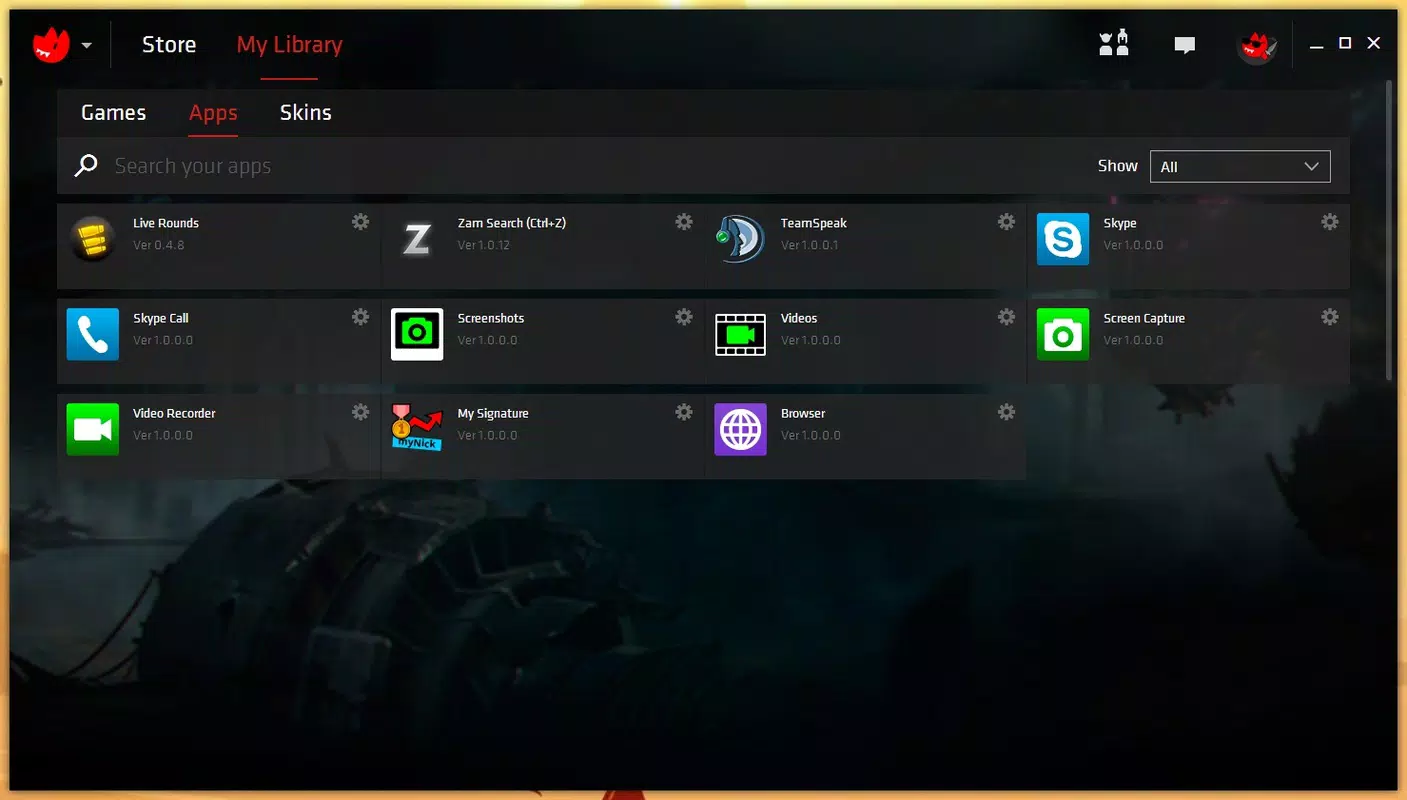This screenshot has height=800, width=1407.
Task: Click the red logo in the header
Action: coord(51,45)
